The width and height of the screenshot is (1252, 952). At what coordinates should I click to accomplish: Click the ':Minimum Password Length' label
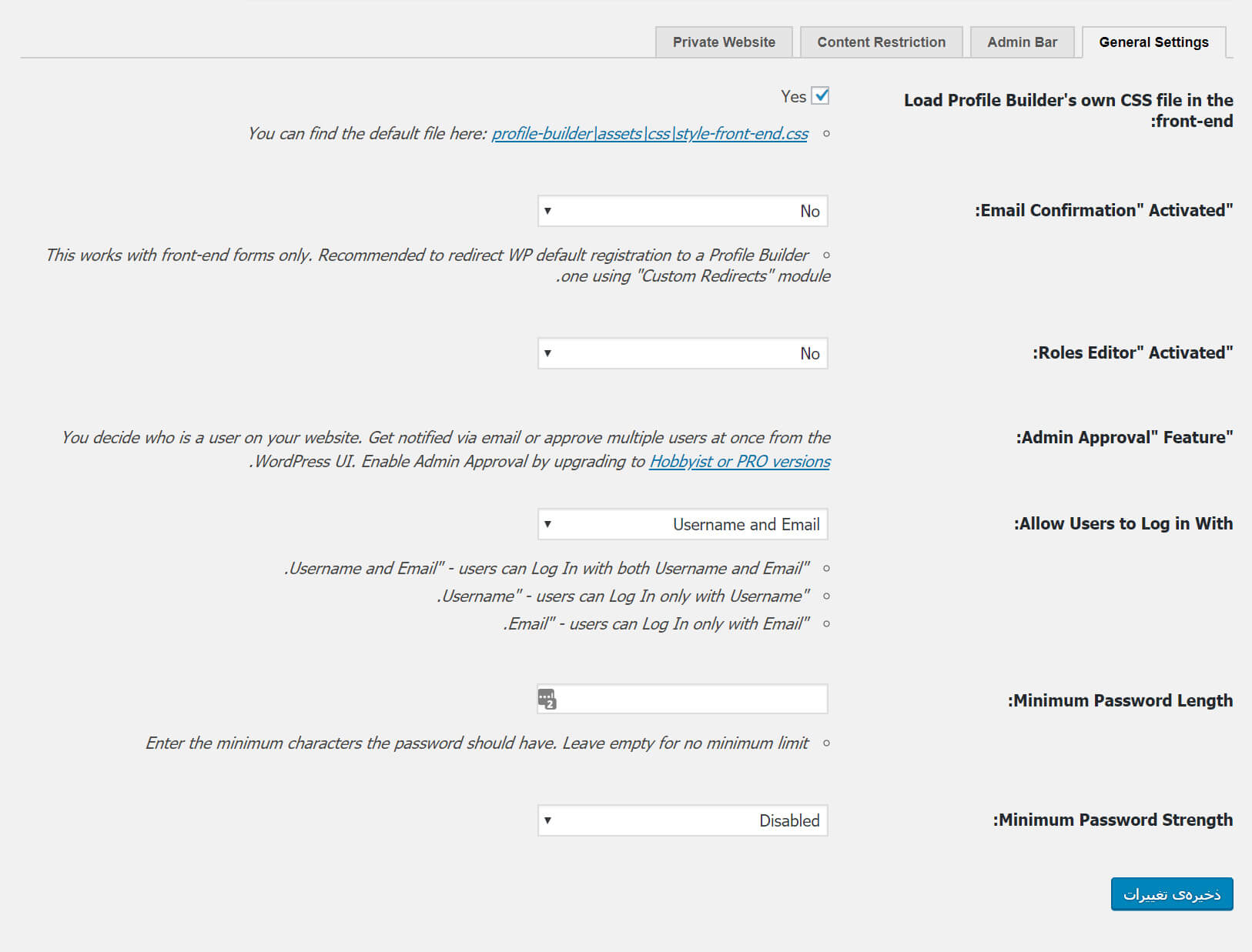click(x=1120, y=700)
